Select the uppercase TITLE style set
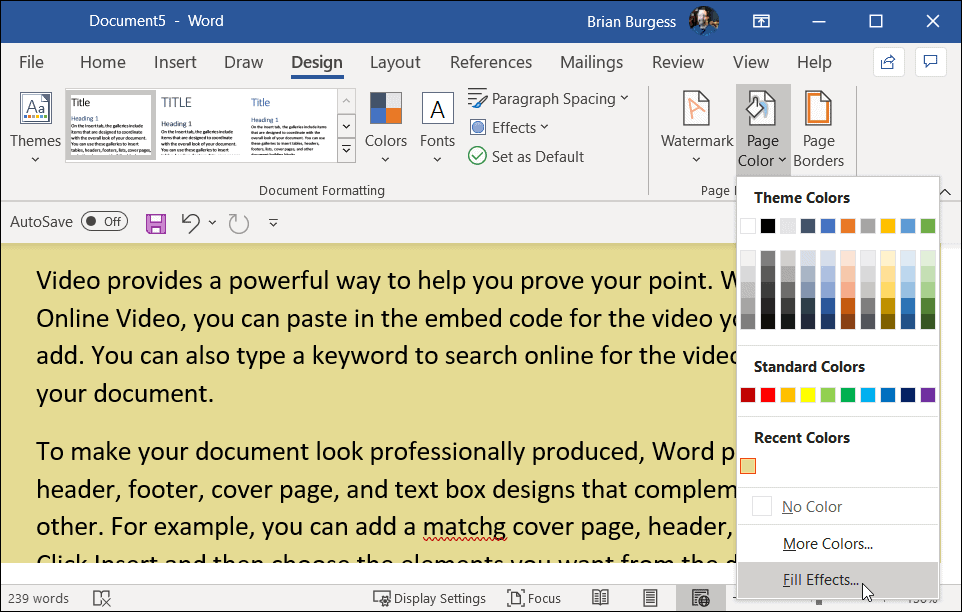962x615 pixels. click(200, 125)
